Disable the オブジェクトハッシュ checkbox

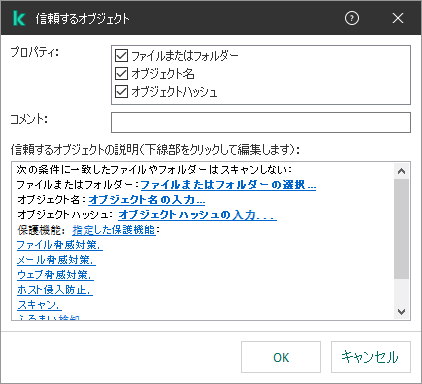pos(121,91)
